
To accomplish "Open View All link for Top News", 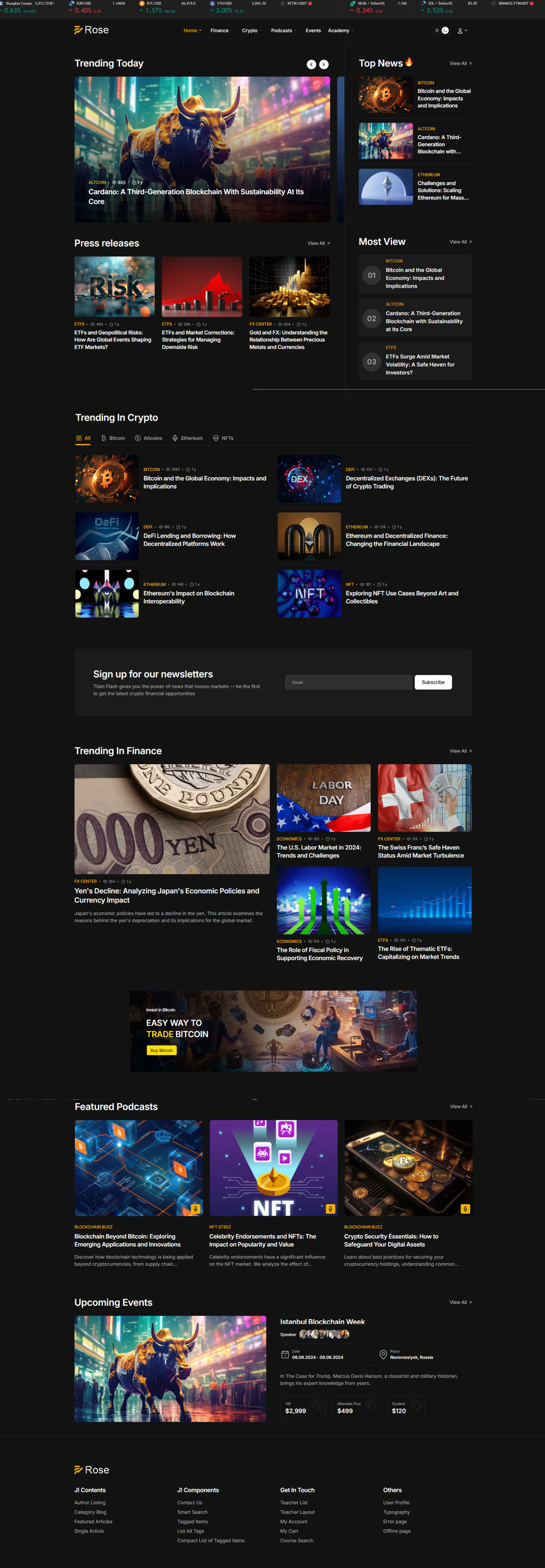I will [460, 64].
